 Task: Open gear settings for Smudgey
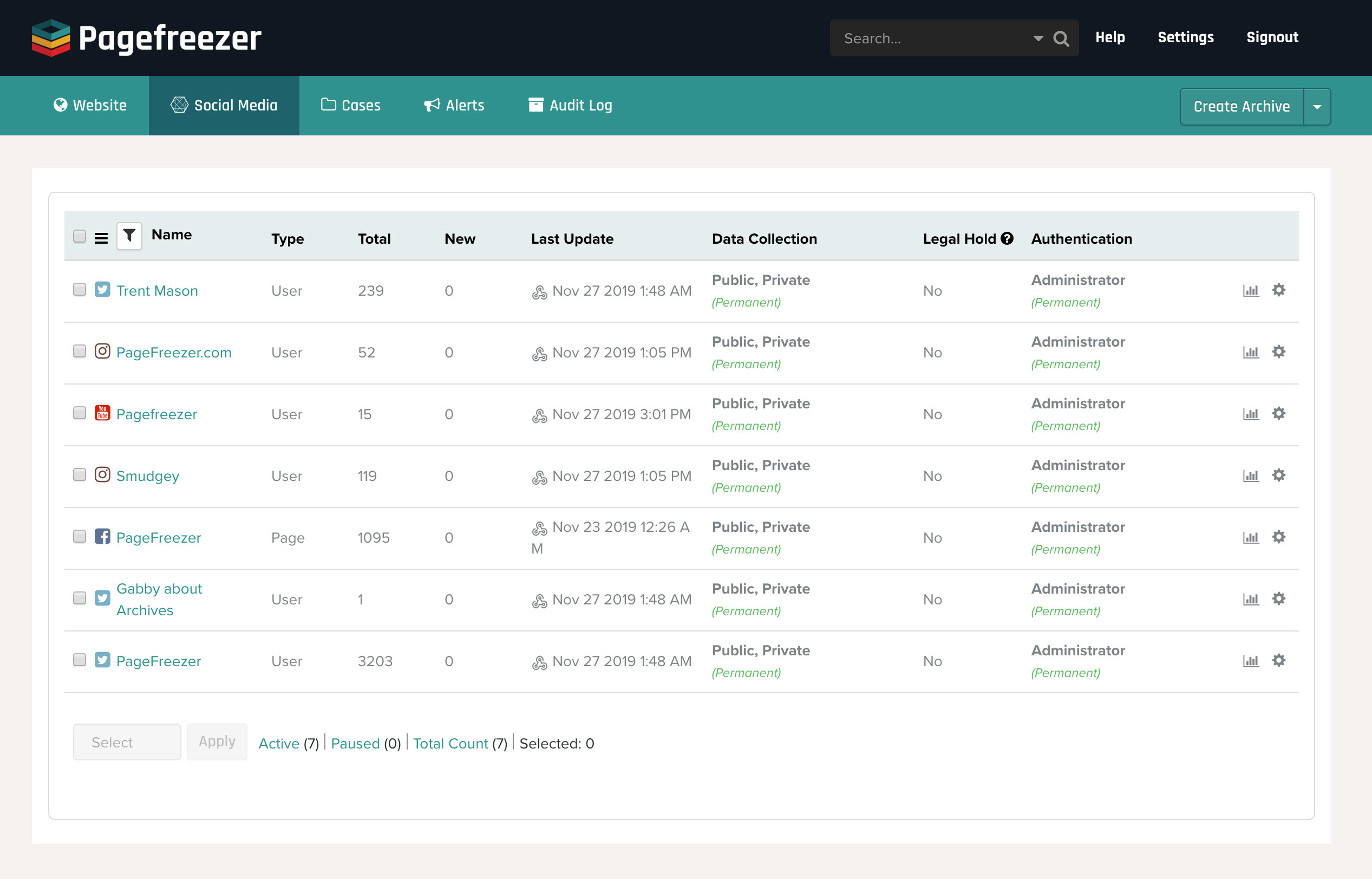(1279, 475)
